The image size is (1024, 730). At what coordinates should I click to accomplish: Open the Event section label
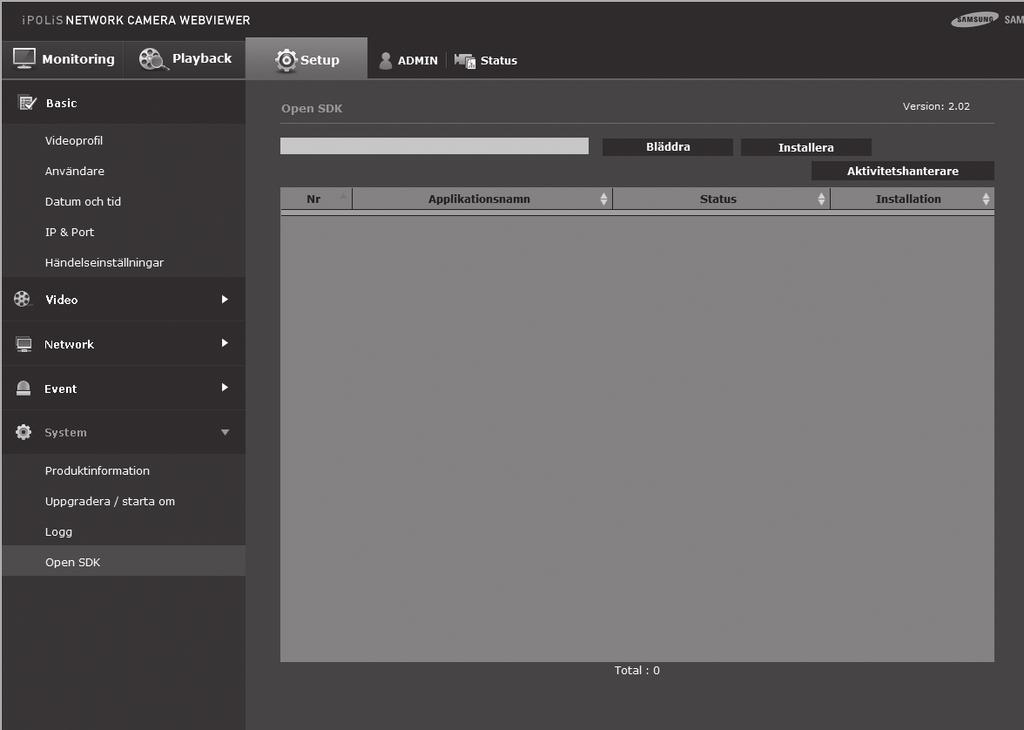60,389
